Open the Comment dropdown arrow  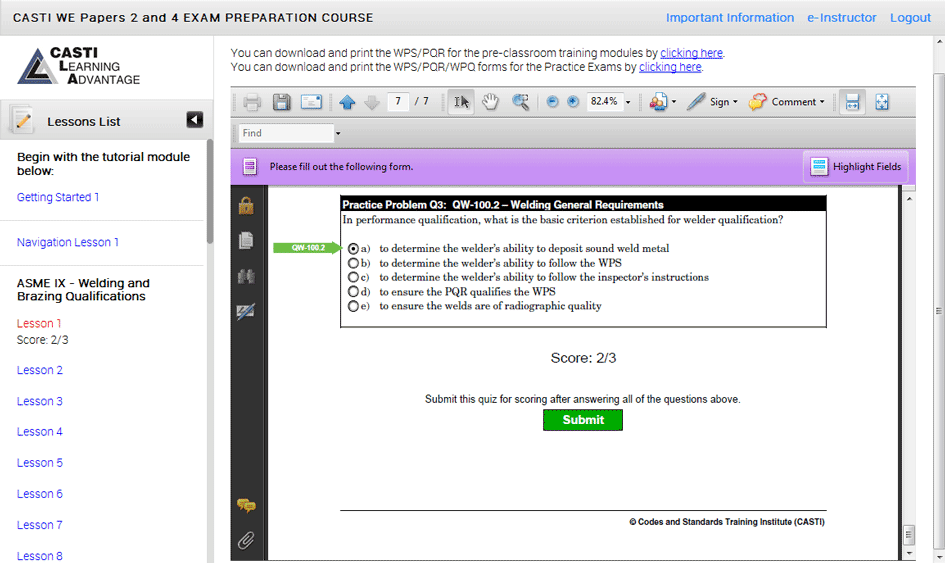[x=822, y=102]
